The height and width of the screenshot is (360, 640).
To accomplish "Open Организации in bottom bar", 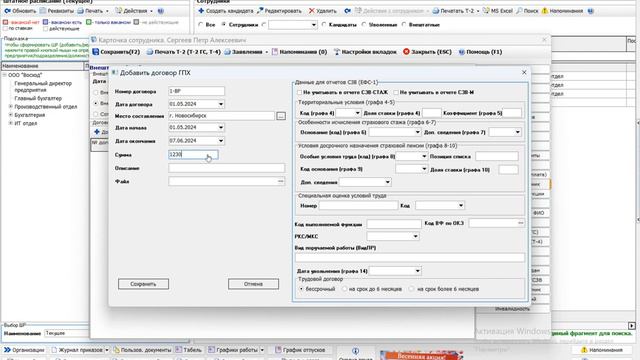I will tap(24, 350).
